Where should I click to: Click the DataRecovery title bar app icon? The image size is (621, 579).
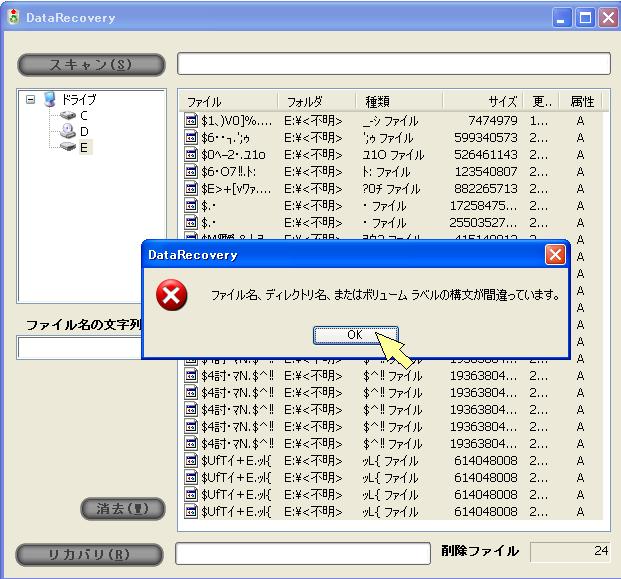coord(14,17)
